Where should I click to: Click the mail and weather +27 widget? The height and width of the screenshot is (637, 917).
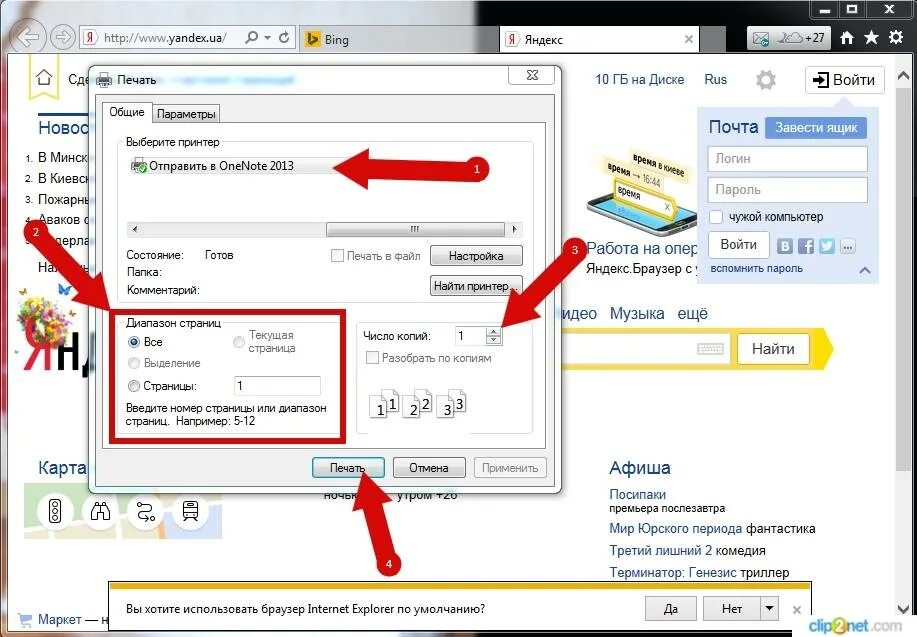tap(788, 38)
